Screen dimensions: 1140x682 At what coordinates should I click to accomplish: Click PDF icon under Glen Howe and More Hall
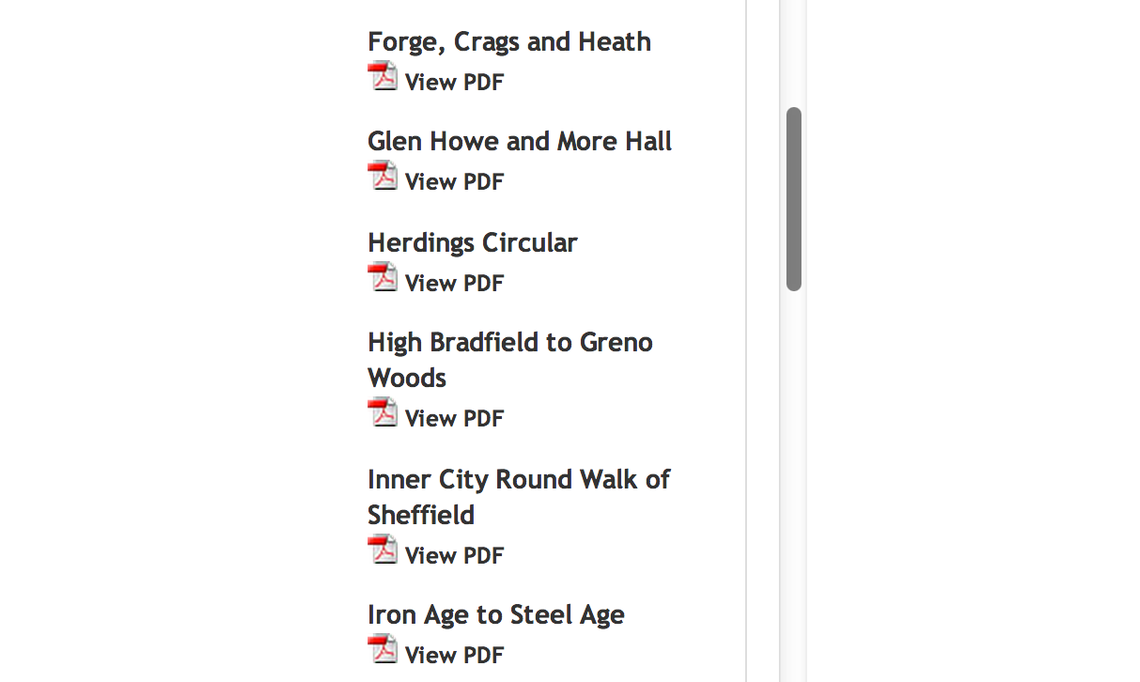pyautogui.click(x=382, y=177)
